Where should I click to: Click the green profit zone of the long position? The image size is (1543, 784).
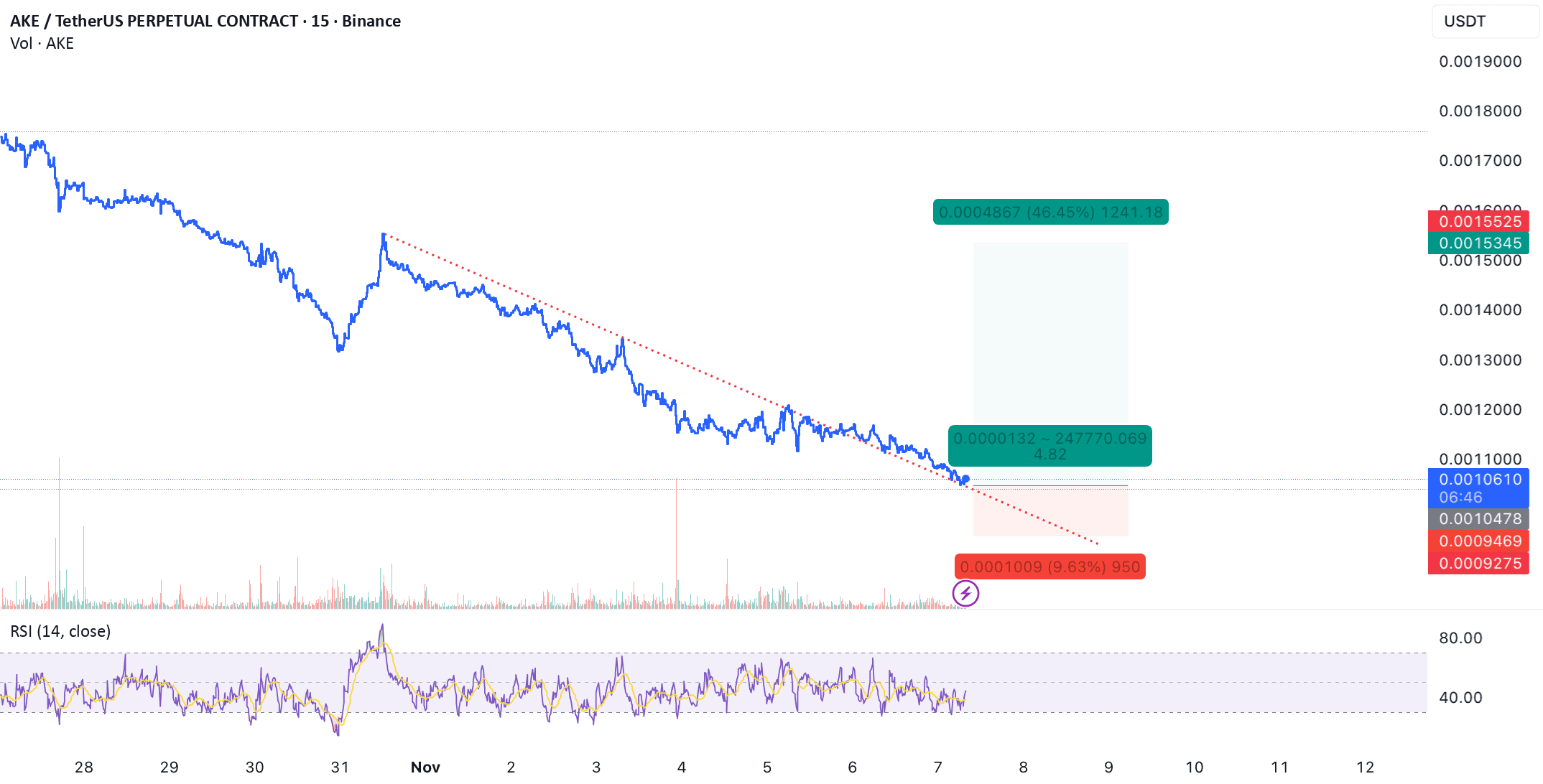[1050, 337]
